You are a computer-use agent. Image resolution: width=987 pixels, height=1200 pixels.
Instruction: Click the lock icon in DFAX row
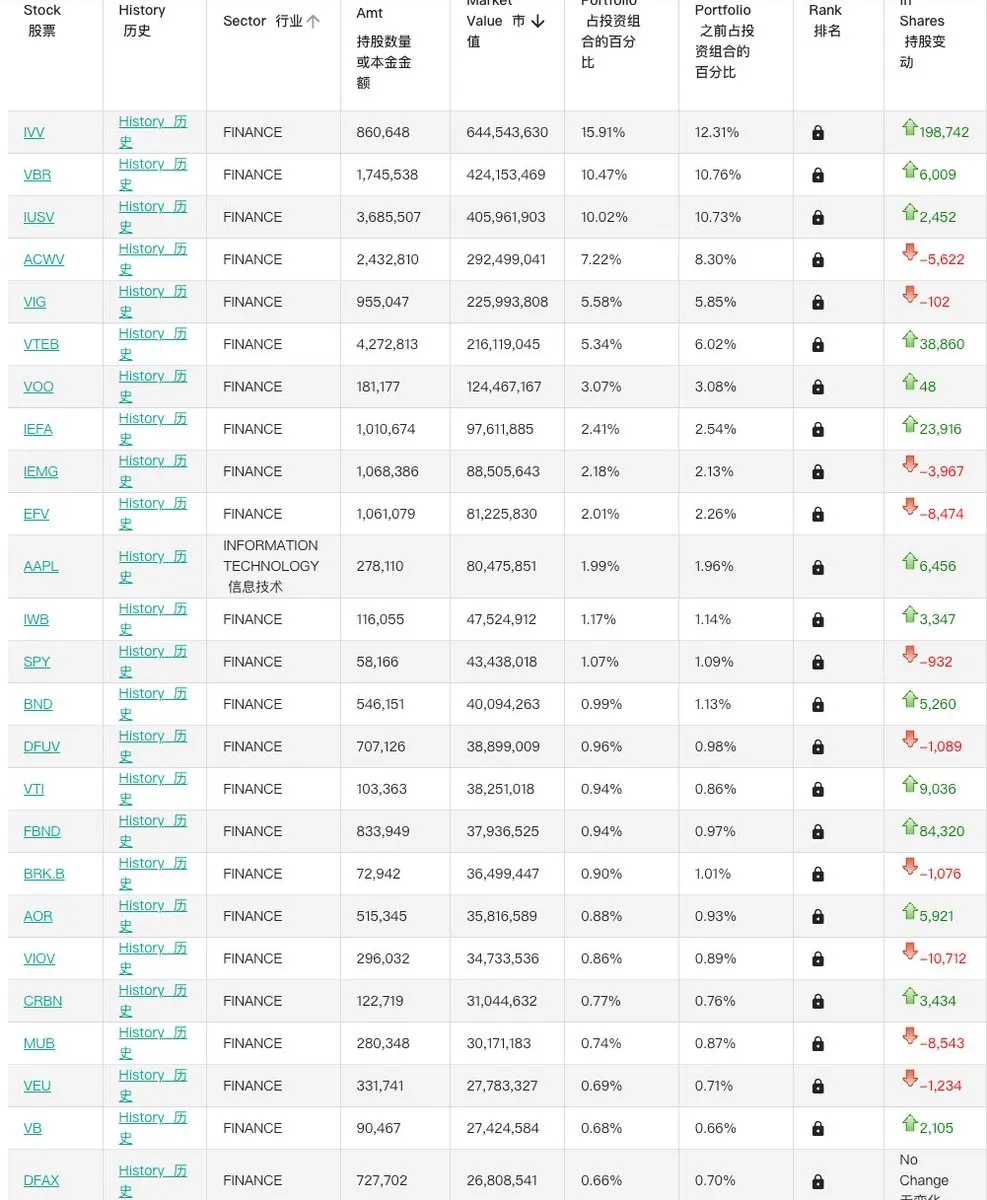(x=818, y=1181)
